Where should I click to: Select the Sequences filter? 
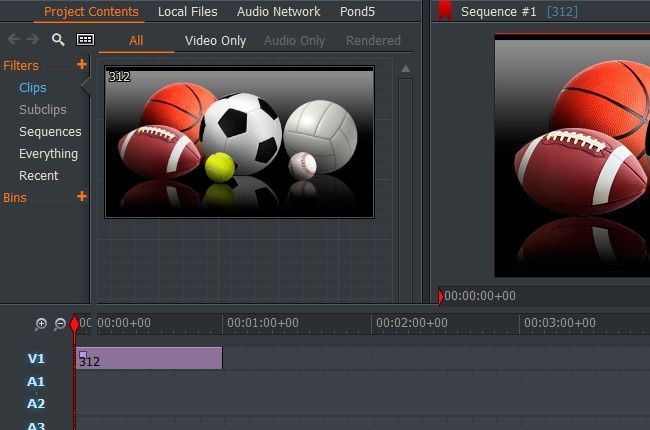point(50,132)
